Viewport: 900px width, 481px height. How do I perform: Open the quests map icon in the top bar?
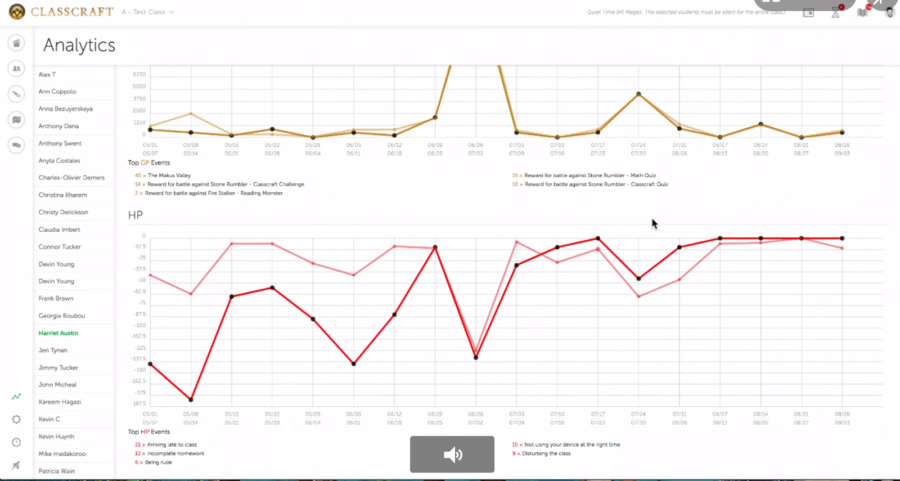click(x=863, y=12)
